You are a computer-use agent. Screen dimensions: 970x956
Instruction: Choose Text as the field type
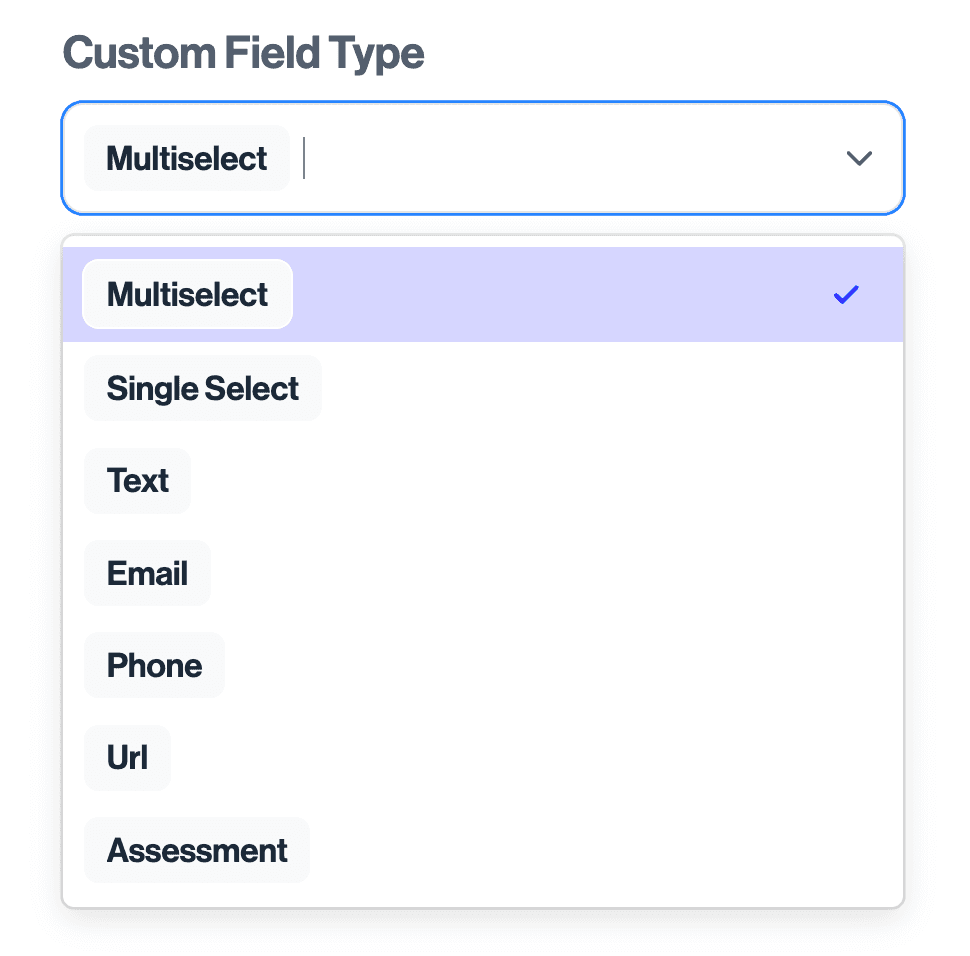coord(137,481)
